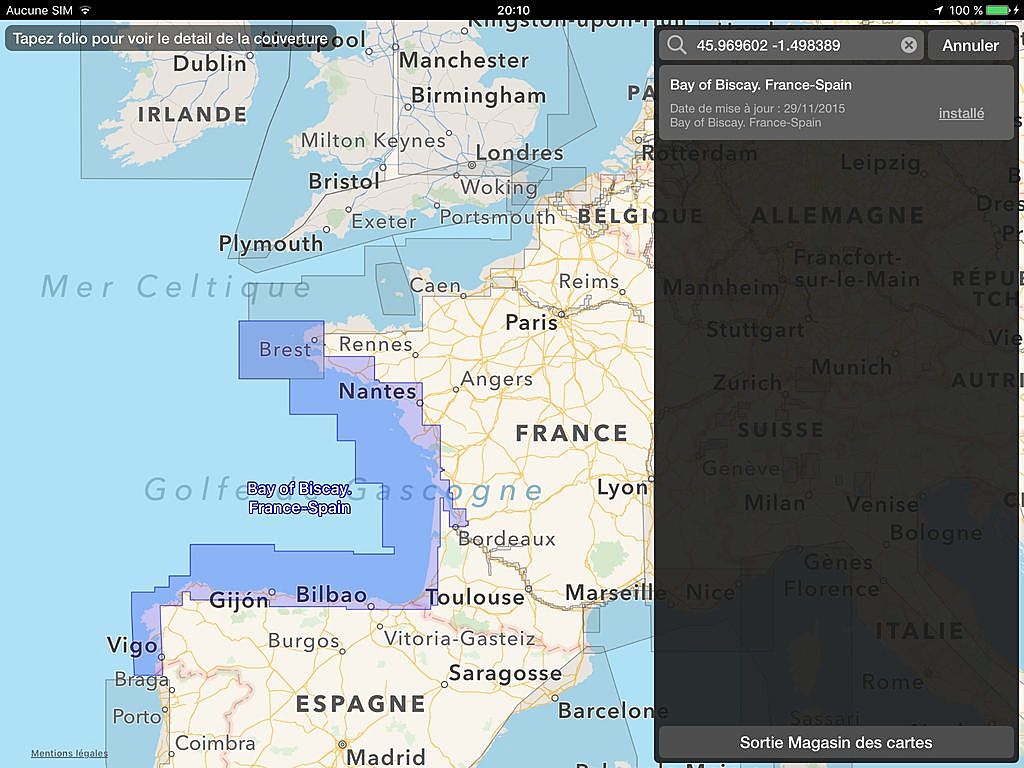Tap the Portsmouth city label
Screen dimensions: 1024x768
[x=497, y=217]
